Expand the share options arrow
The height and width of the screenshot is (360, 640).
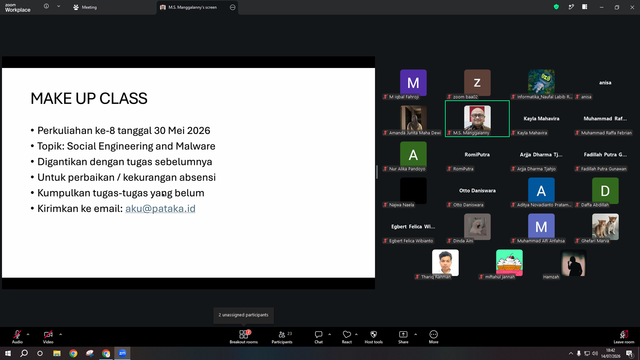pyautogui.click(x=416, y=334)
